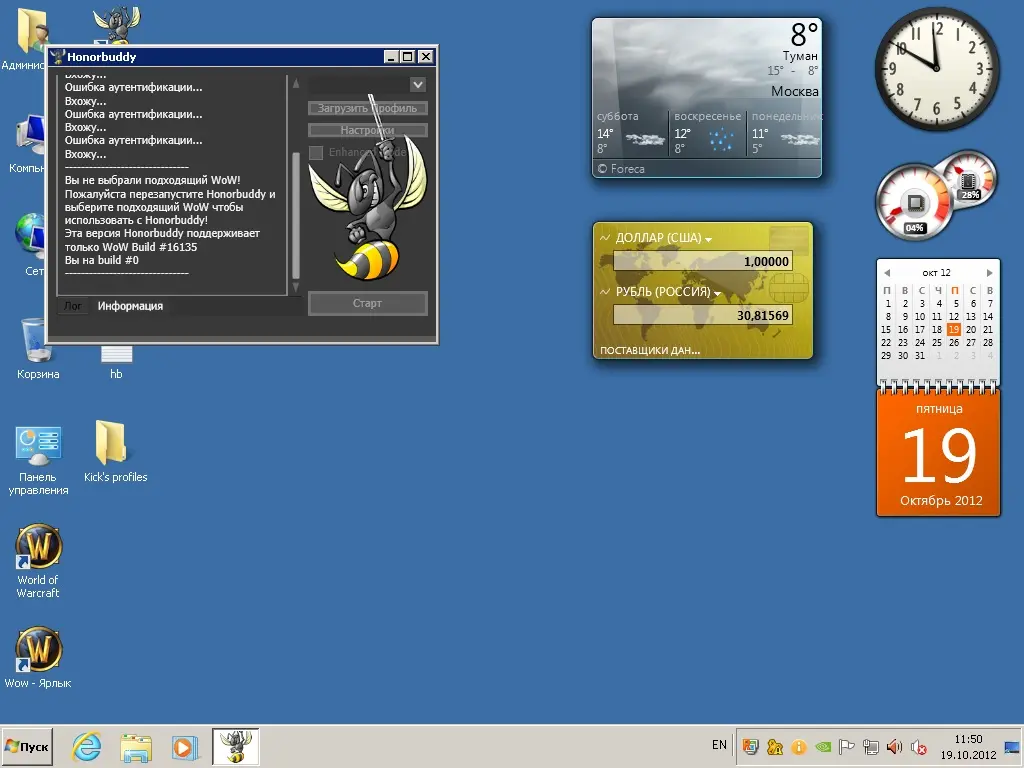Click the ruble amount field showing 30,81569

click(x=703, y=315)
